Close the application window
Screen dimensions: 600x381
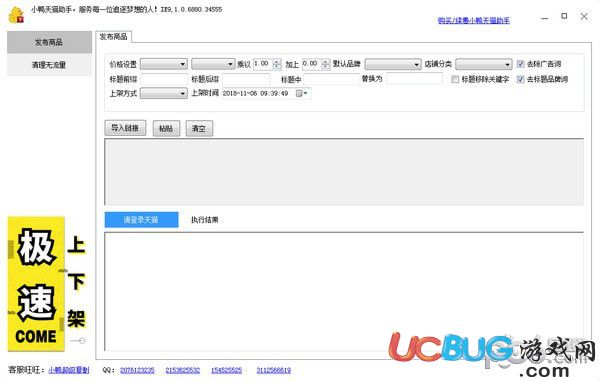click(584, 16)
